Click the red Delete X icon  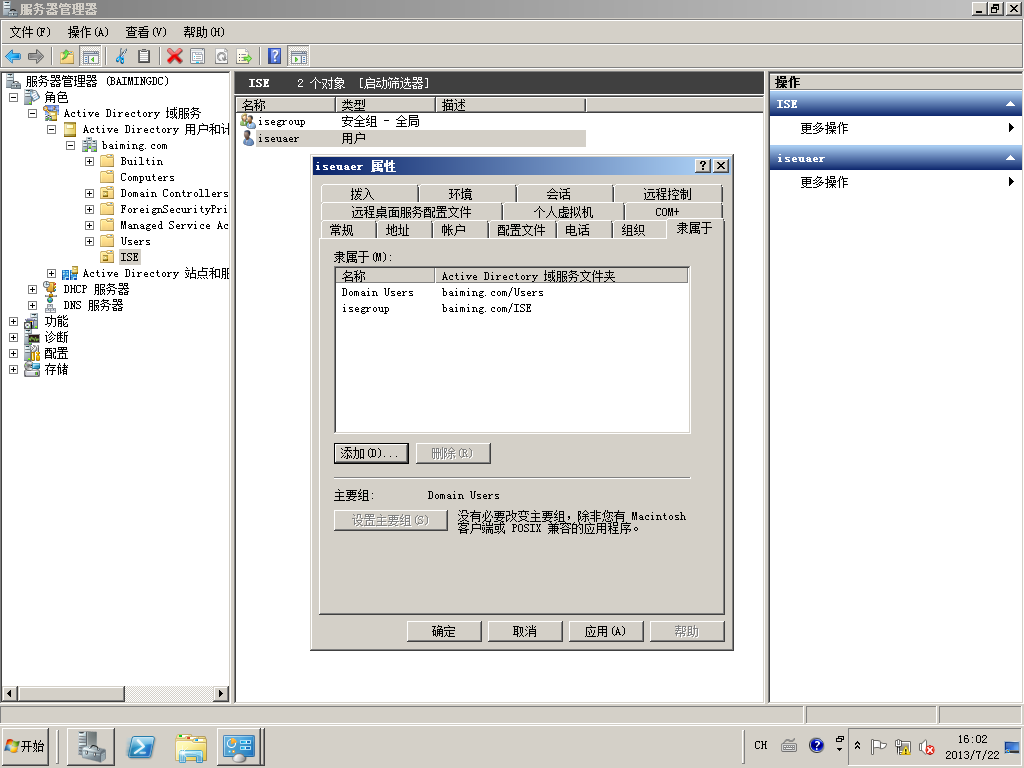(x=174, y=57)
